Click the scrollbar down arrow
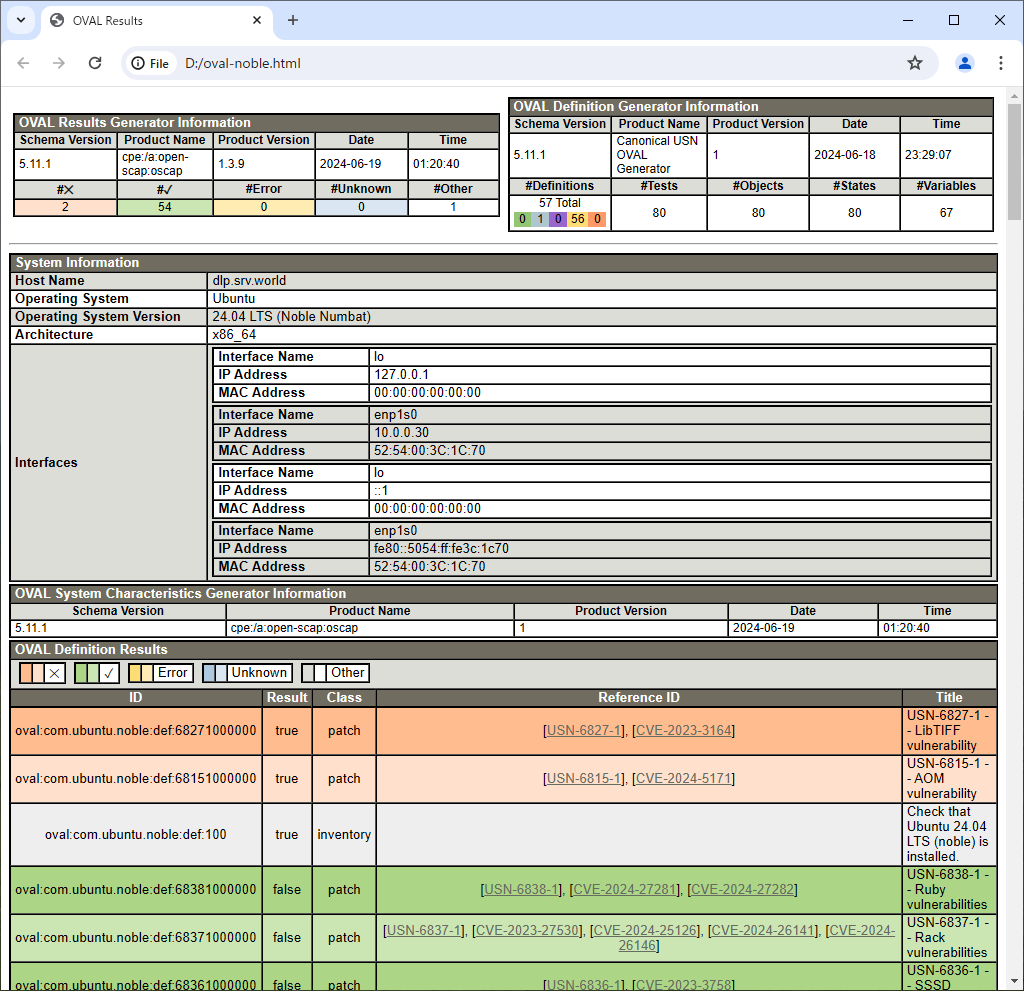 point(1014,981)
